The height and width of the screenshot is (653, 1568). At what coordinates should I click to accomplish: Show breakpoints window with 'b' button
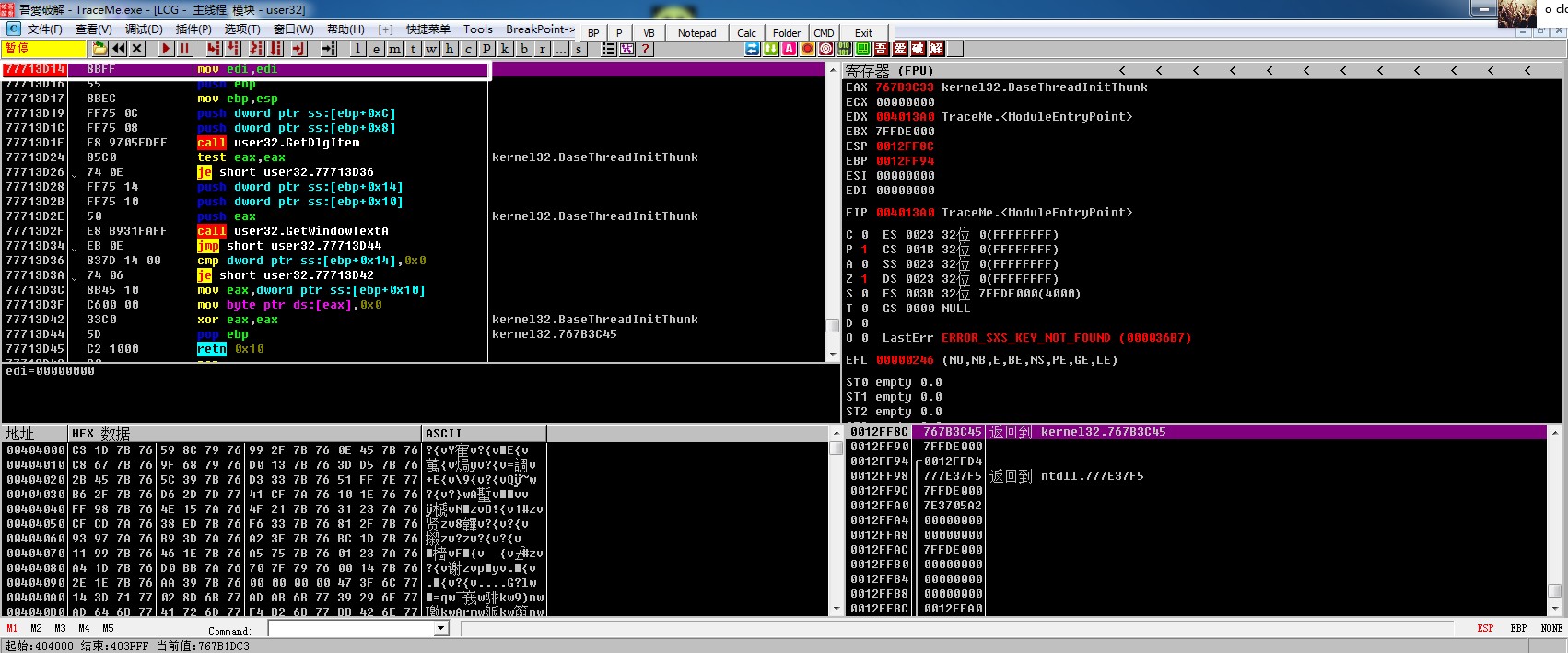(x=523, y=49)
